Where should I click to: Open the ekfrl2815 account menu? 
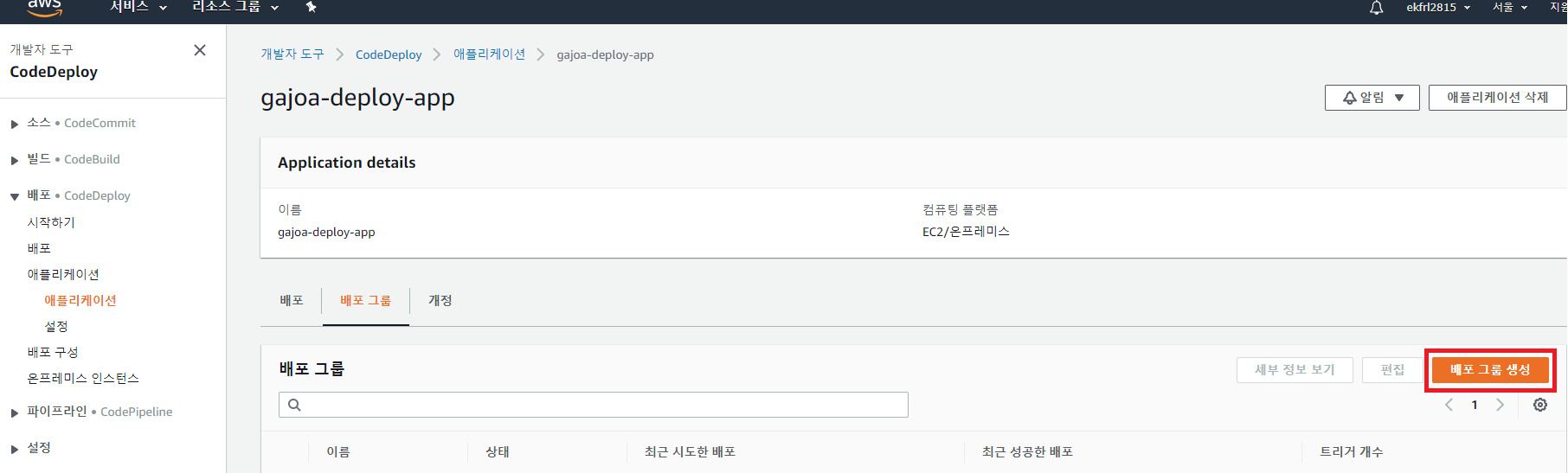click(x=1438, y=7)
